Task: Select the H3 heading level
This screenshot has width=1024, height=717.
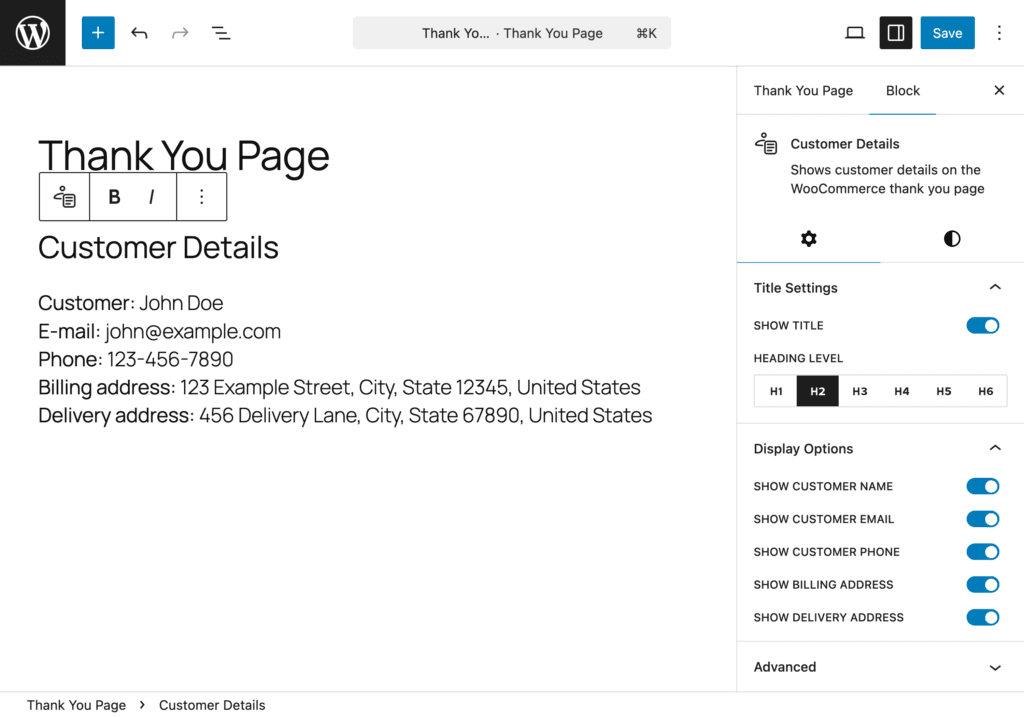Action: coord(860,391)
